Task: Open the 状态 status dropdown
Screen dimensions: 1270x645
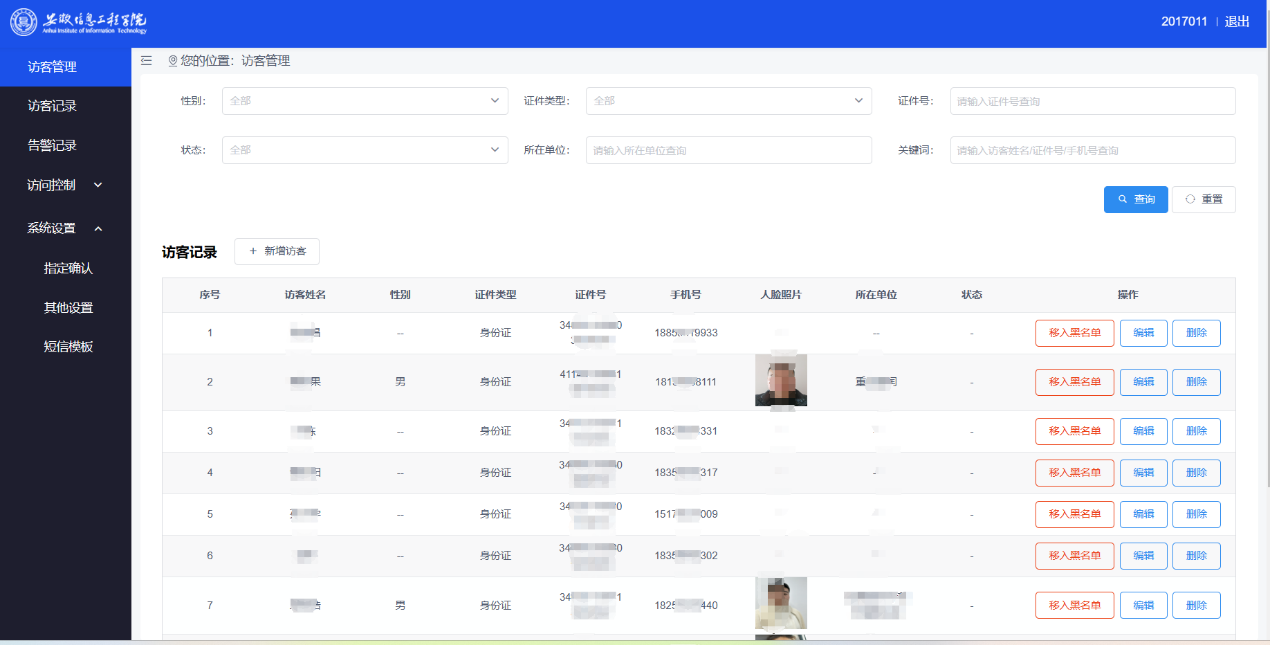Action: point(365,150)
